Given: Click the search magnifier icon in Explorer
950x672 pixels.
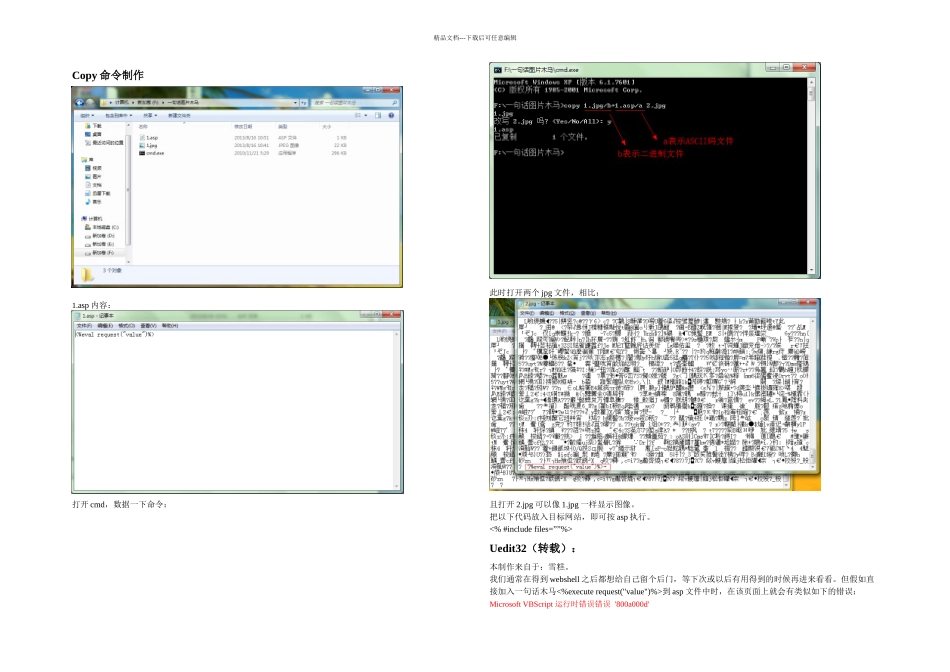Looking at the screenshot, I should 394,103.
